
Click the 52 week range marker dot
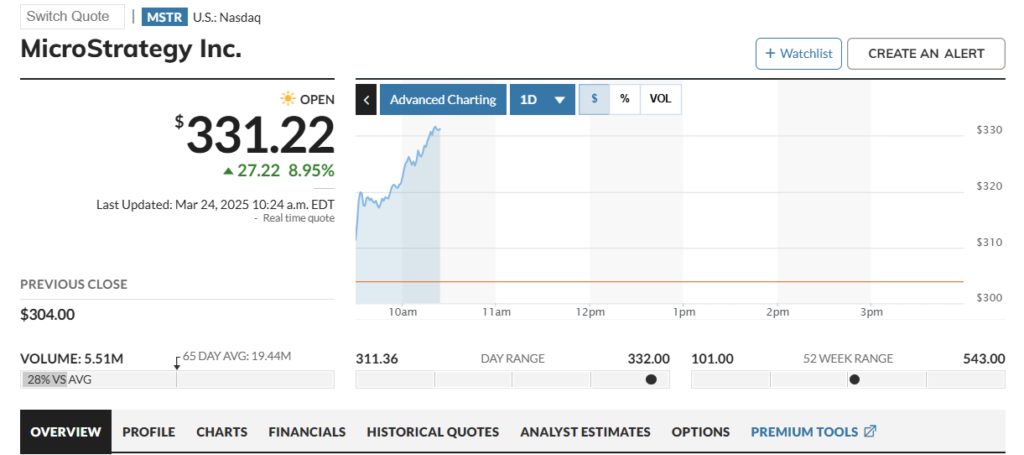[854, 380]
